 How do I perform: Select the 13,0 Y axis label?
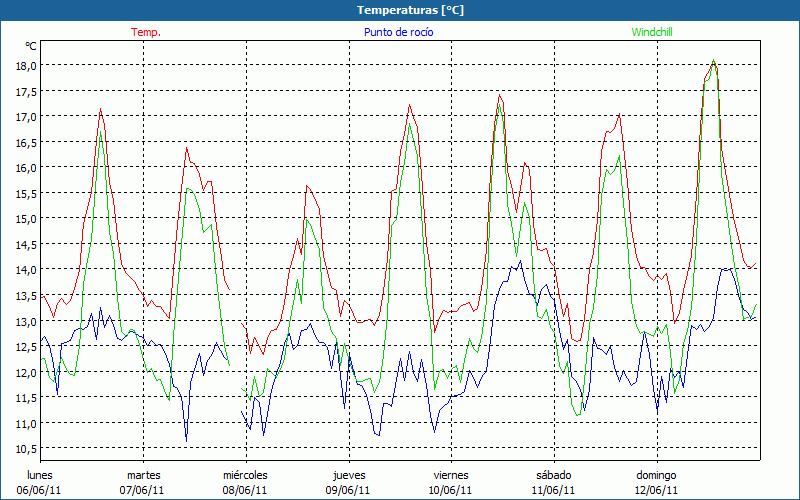coord(24,321)
